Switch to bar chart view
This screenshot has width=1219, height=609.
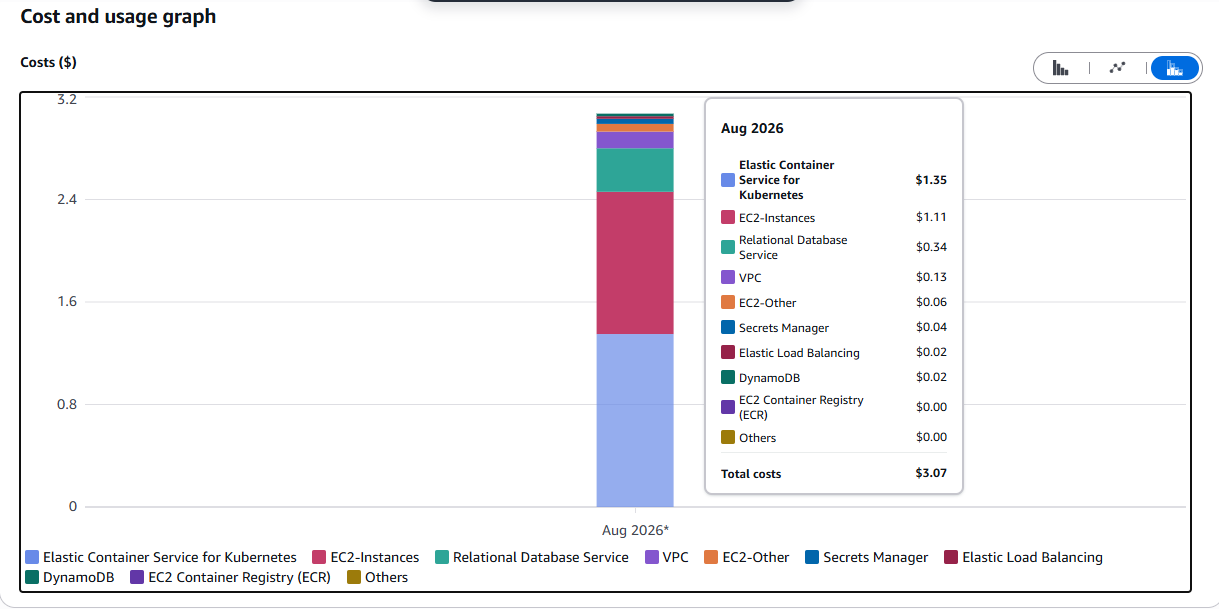coord(1060,68)
